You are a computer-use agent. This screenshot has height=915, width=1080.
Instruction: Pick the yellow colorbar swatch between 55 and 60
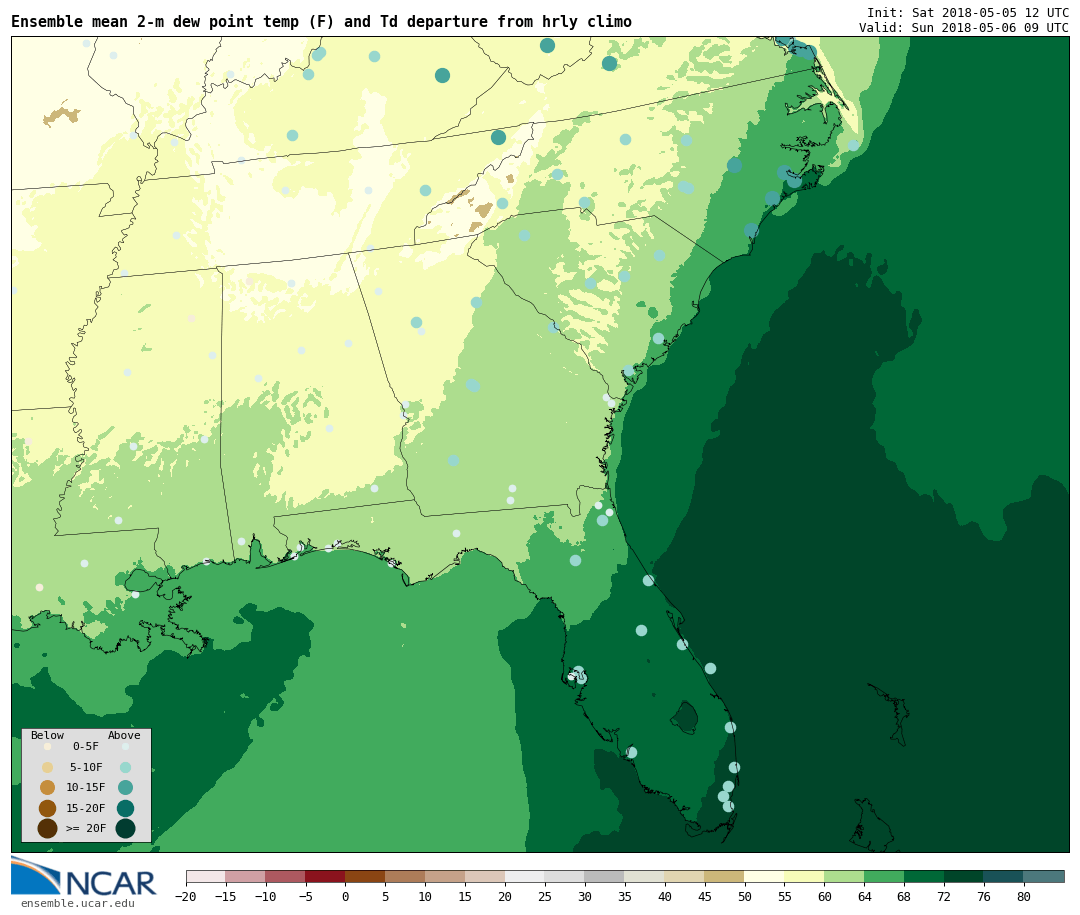coord(804,877)
